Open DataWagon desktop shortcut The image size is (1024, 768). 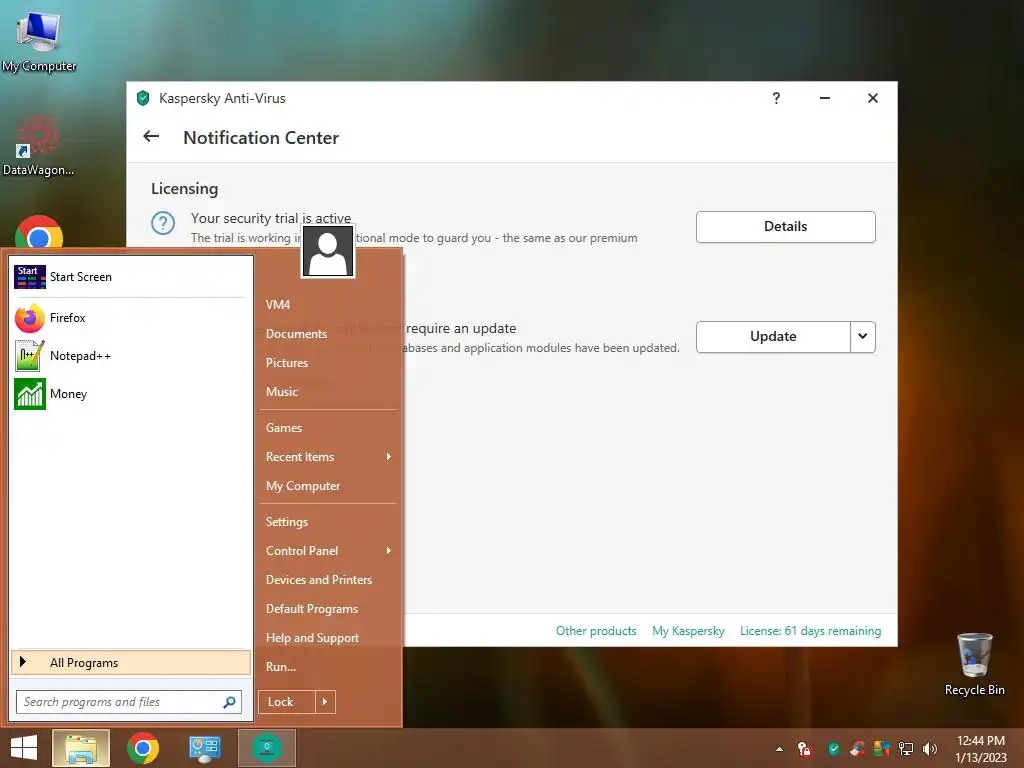pyautogui.click(x=38, y=145)
